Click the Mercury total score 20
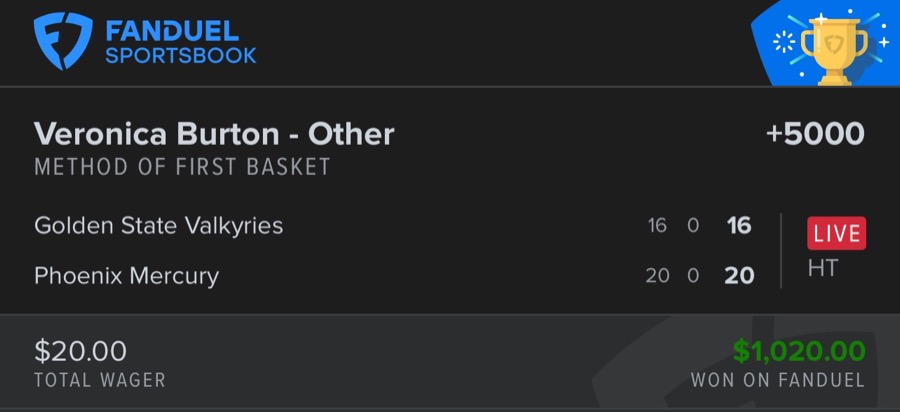This screenshot has height=412, width=900. (x=739, y=275)
